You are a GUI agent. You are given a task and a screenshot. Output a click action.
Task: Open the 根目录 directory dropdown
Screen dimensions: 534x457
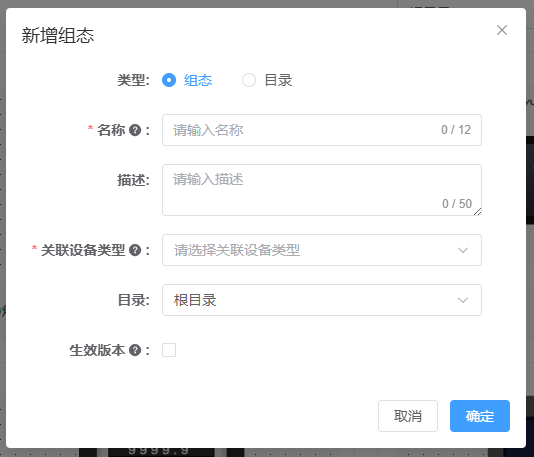tap(322, 300)
